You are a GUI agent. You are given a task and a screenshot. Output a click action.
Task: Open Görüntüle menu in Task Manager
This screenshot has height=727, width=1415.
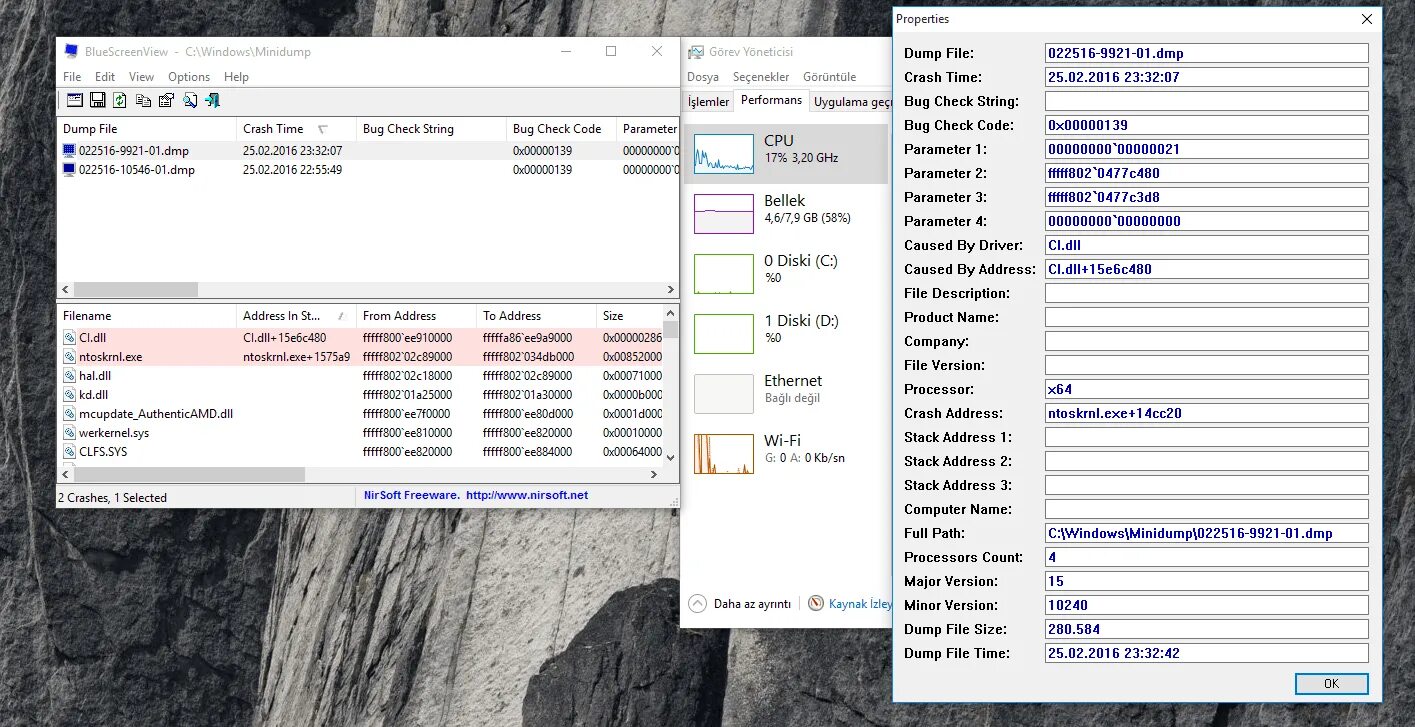(830, 77)
